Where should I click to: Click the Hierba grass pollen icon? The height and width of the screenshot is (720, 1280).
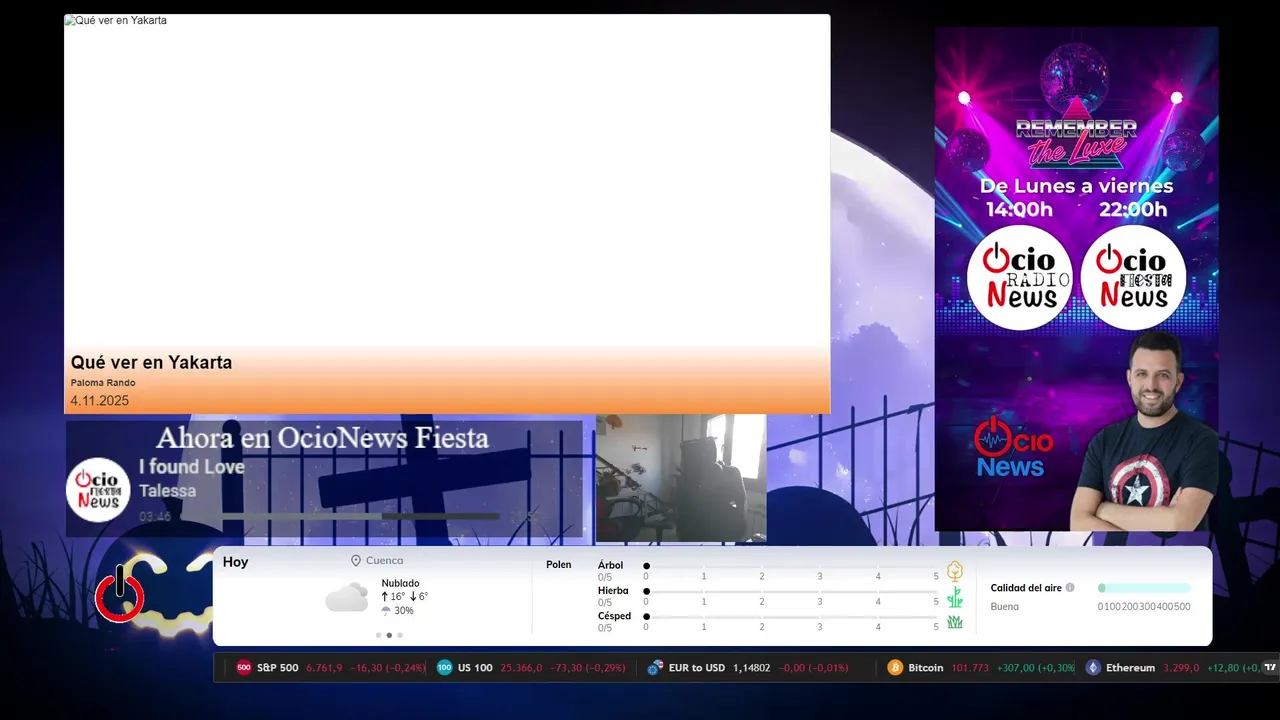coord(955,597)
